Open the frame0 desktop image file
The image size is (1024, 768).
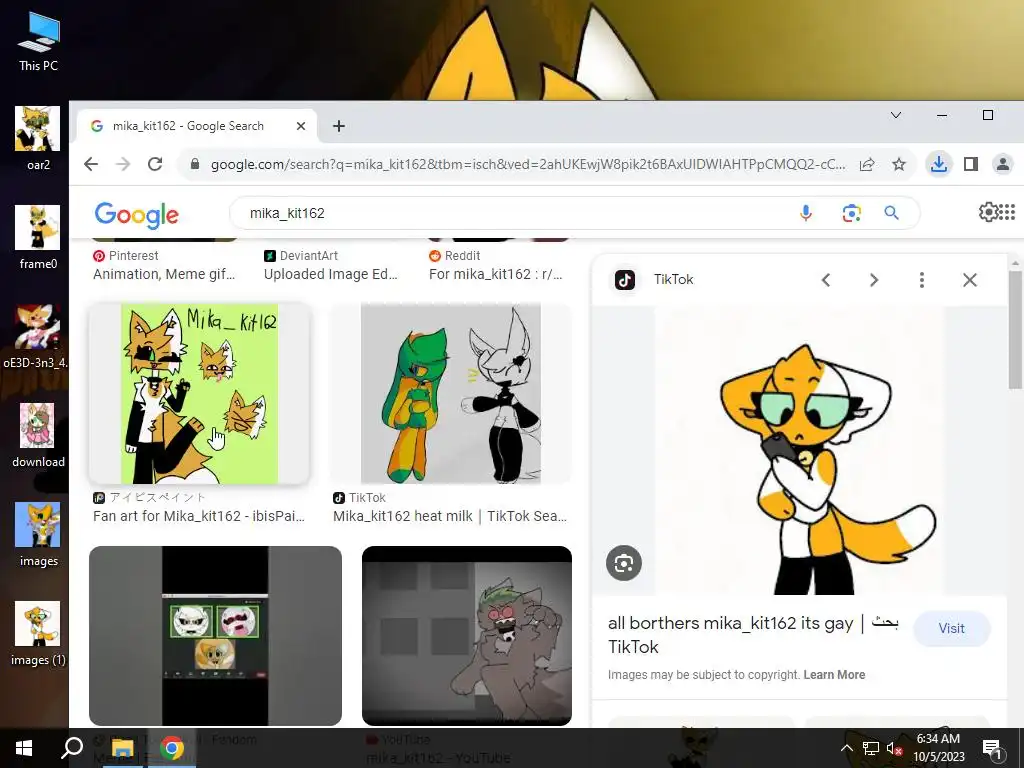tap(38, 238)
